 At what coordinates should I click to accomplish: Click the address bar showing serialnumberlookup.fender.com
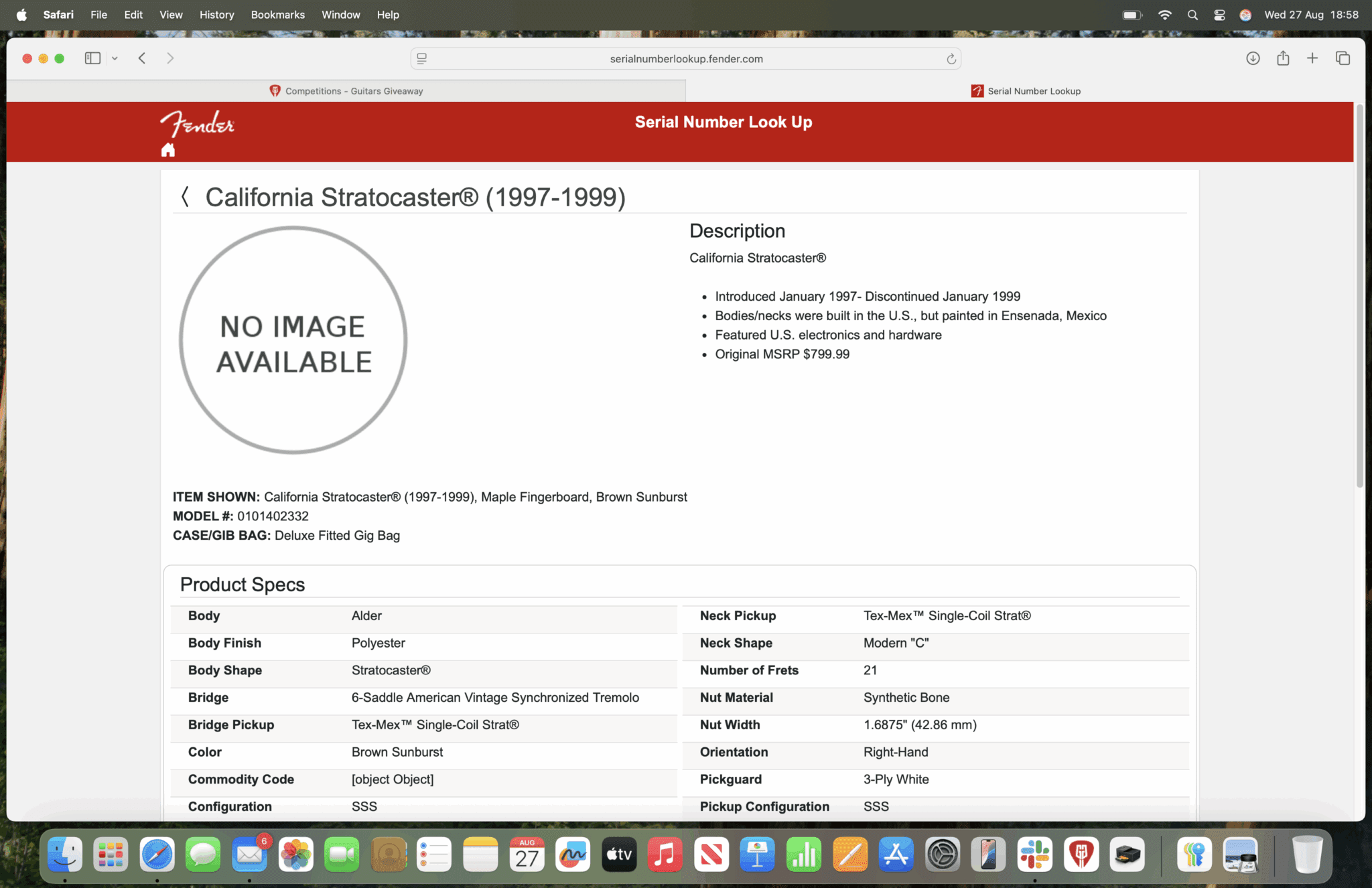[x=686, y=59]
